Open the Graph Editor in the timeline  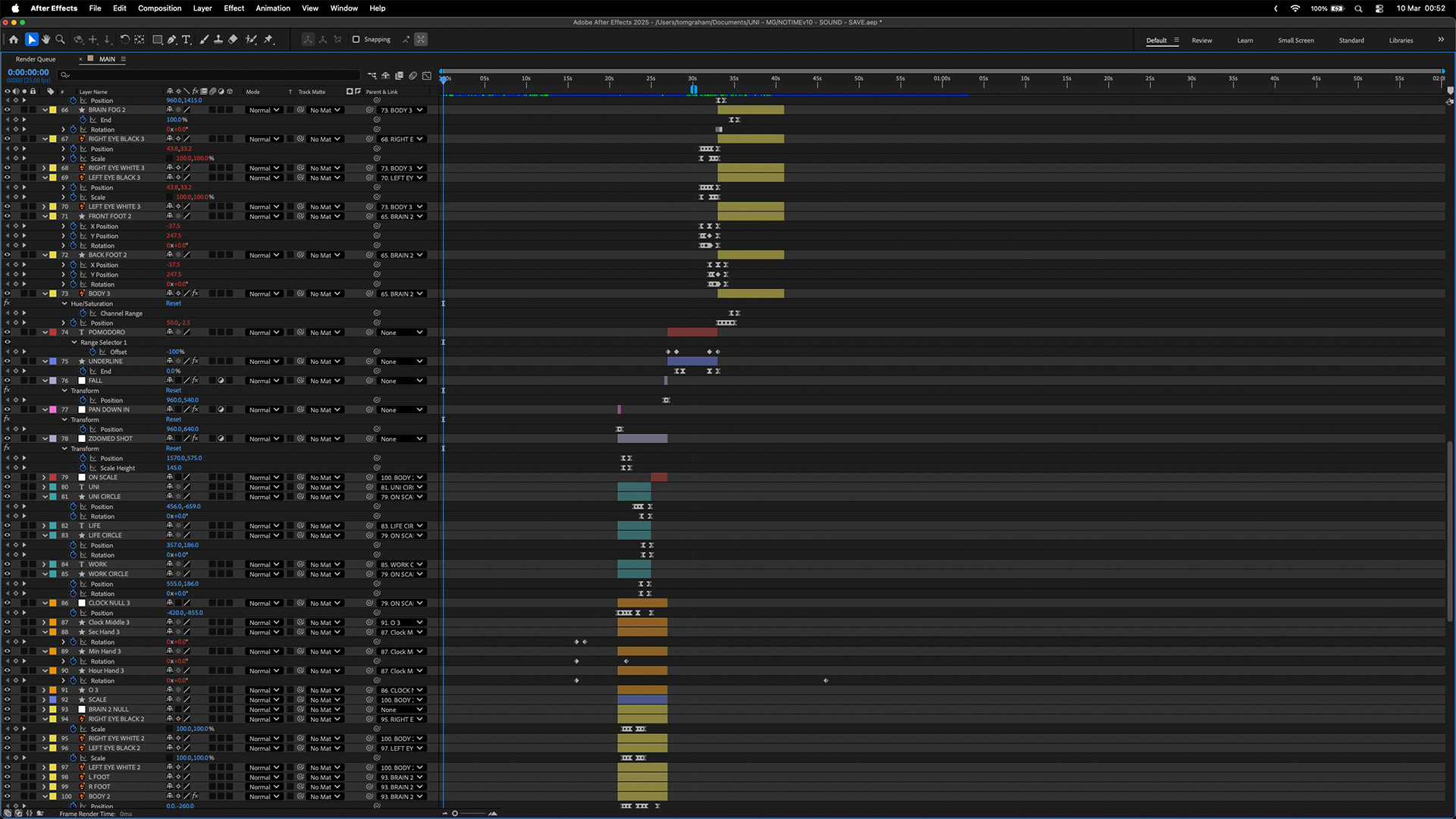click(x=427, y=75)
